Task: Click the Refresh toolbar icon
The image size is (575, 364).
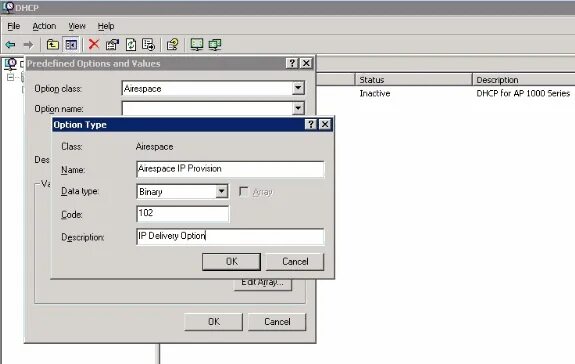Action: tap(131, 45)
